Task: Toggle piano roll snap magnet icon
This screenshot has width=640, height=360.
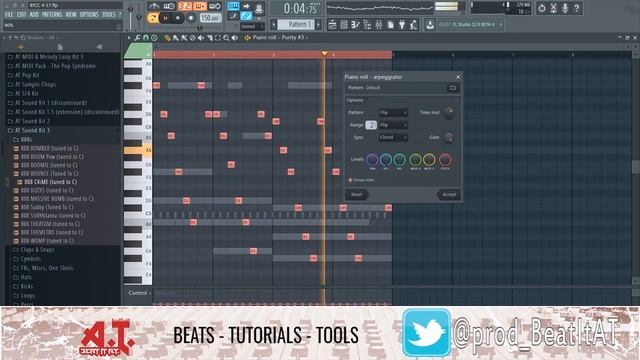Action: (x=146, y=38)
